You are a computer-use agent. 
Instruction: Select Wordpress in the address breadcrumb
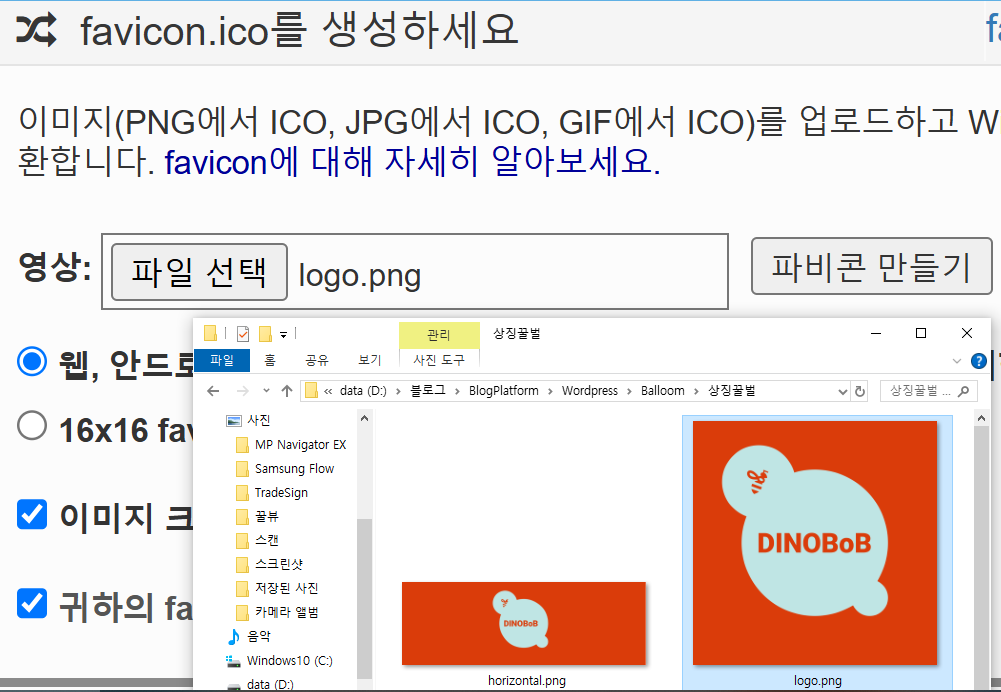pyautogui.click(x=590, y=391)
